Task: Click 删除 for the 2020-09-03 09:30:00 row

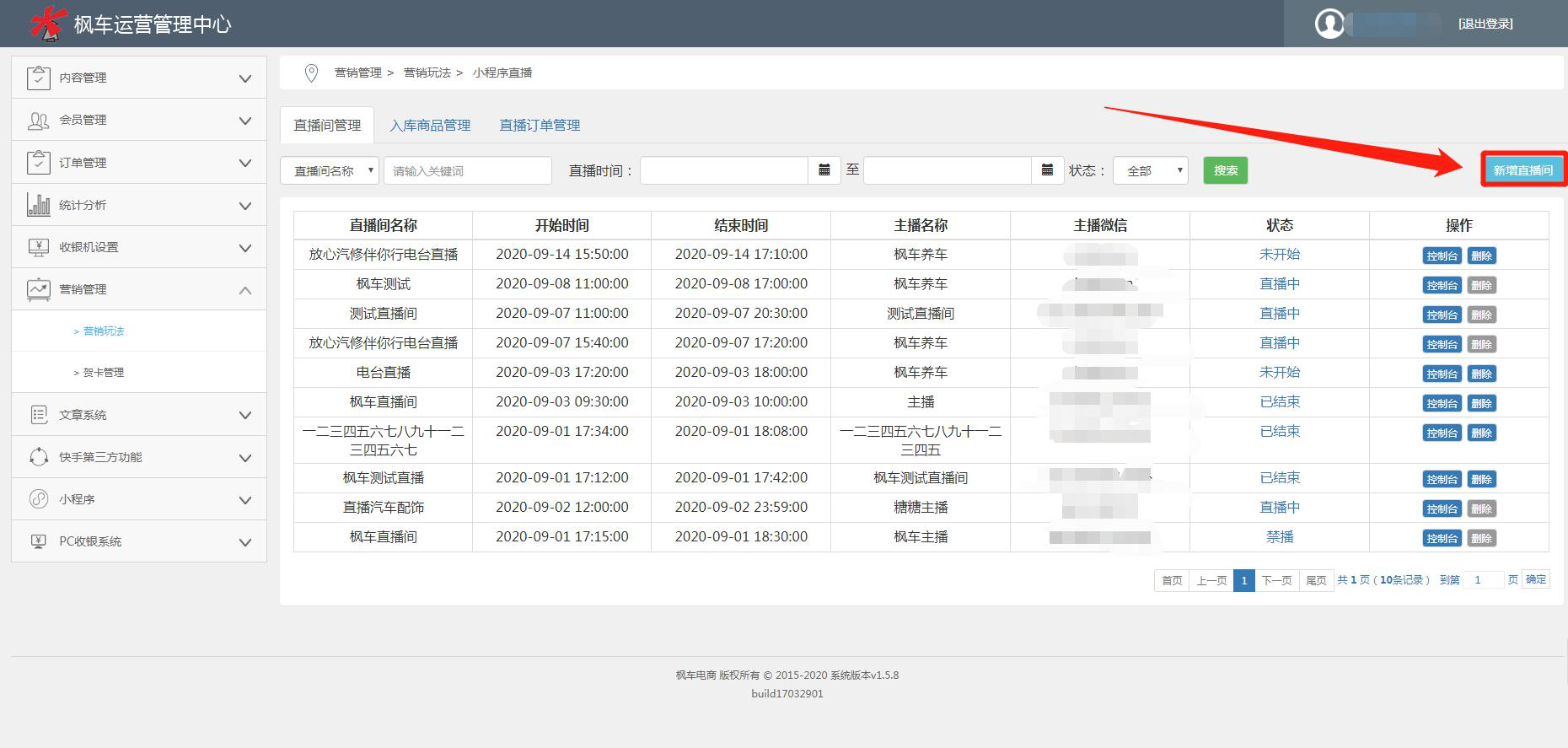Action: [1482, 404]
